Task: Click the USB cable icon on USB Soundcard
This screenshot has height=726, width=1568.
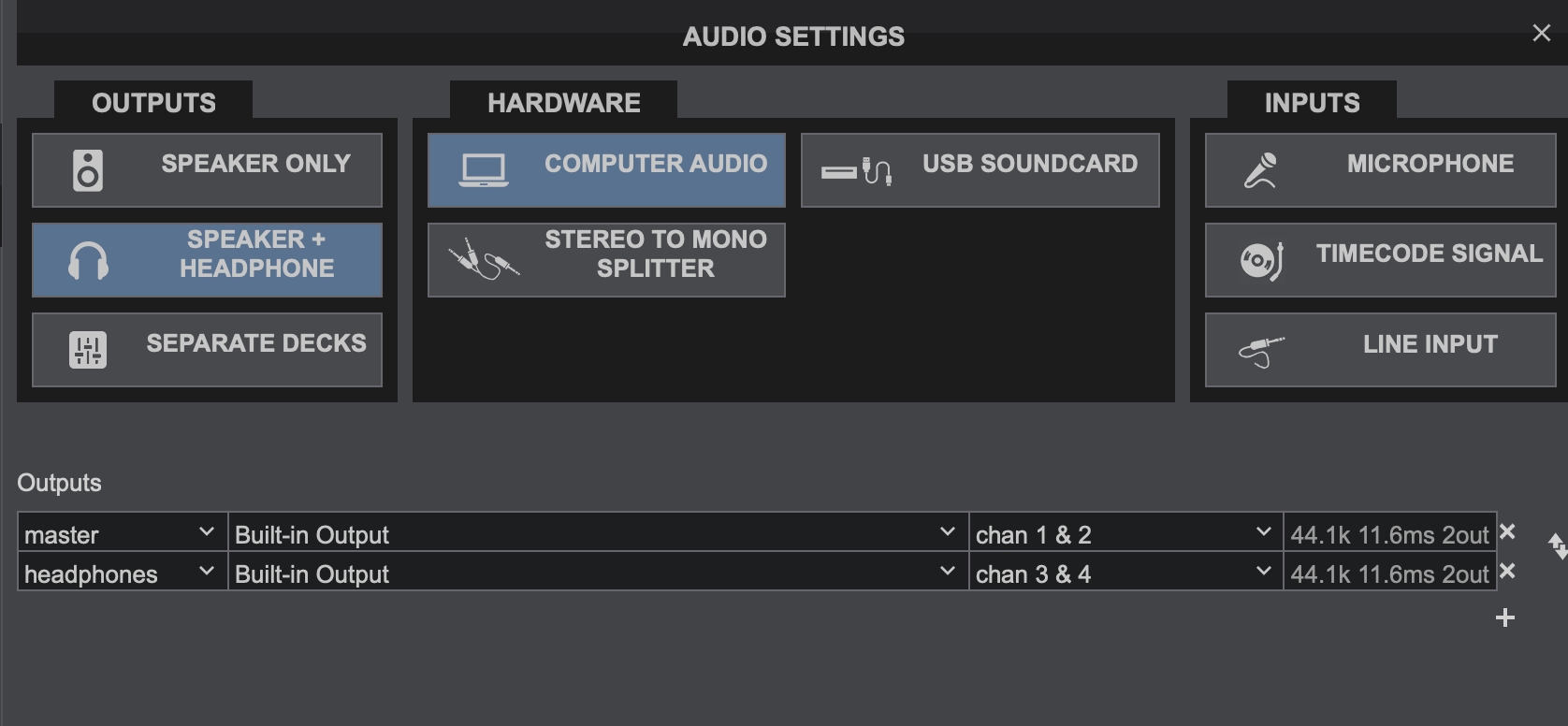Action: (854, 169)
